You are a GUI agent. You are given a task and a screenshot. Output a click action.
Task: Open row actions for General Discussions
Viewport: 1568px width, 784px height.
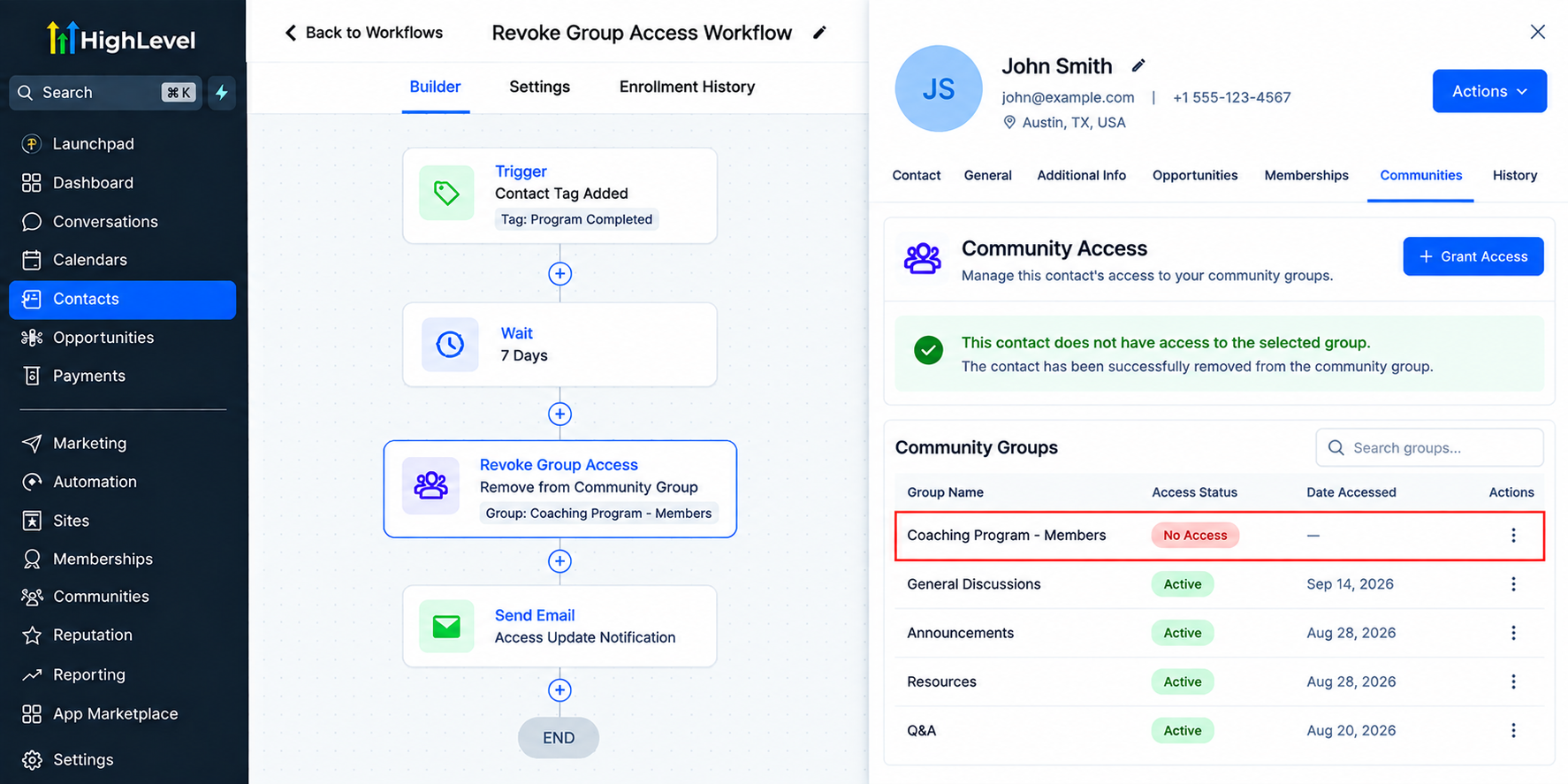1513,584
